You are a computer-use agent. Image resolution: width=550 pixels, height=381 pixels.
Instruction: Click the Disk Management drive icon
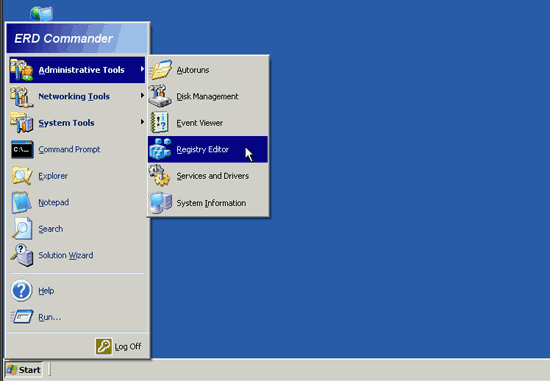(160, 96)
